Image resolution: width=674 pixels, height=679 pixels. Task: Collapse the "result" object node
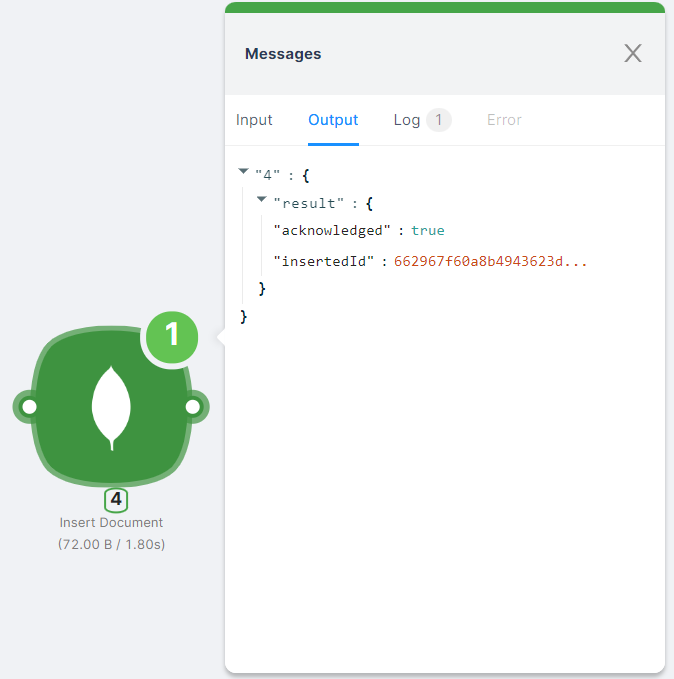(262, 200)
